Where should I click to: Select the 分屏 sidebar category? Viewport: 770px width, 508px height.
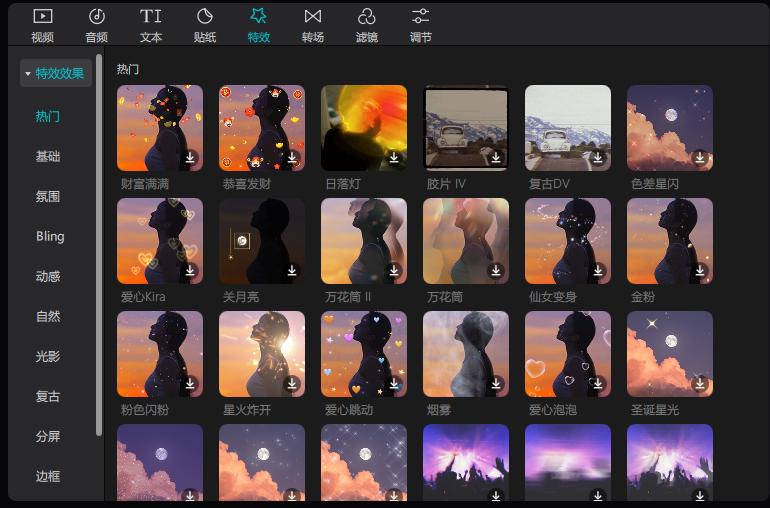point(48,436)
